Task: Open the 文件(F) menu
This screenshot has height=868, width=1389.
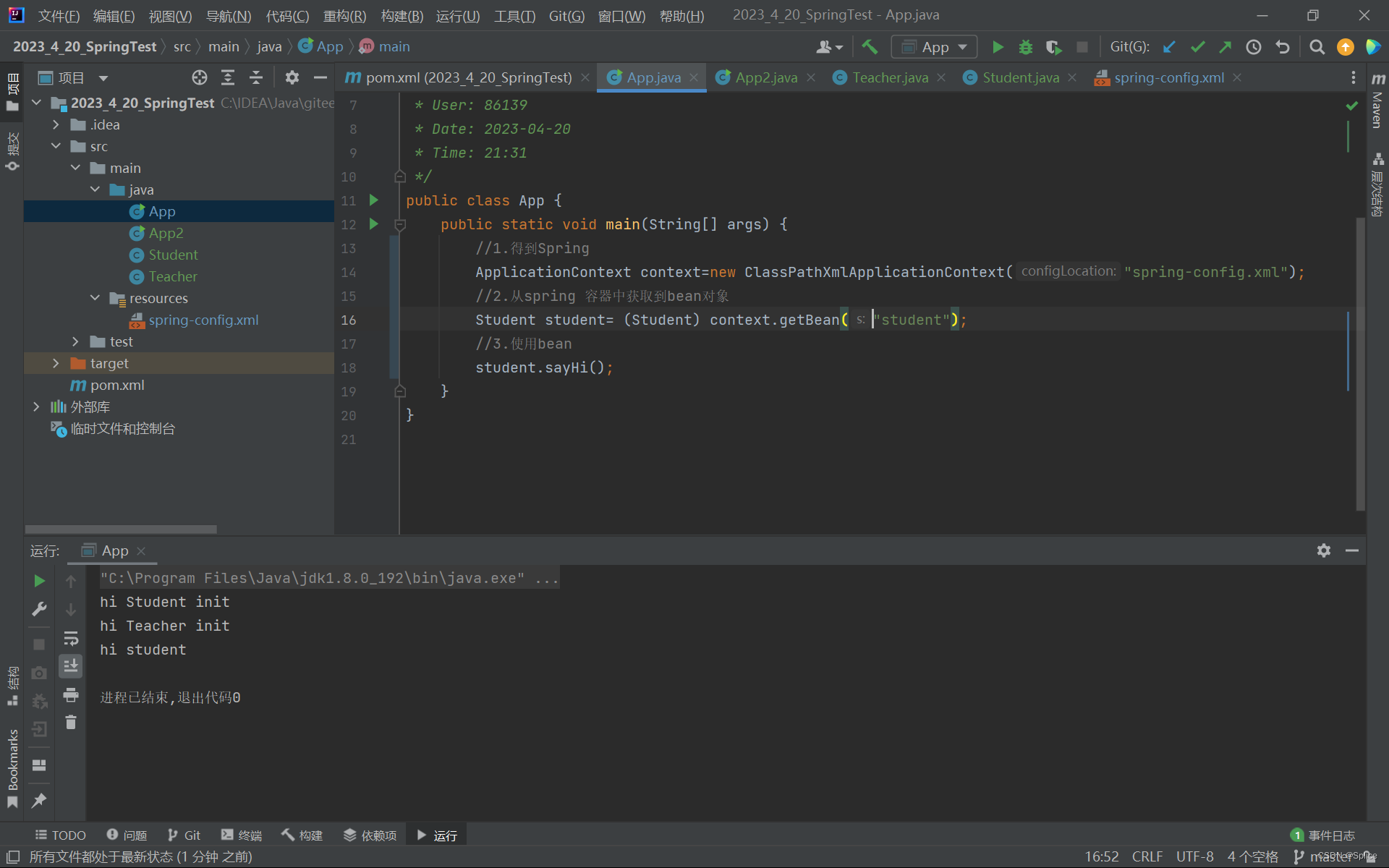Action: (x=59, y=15)
